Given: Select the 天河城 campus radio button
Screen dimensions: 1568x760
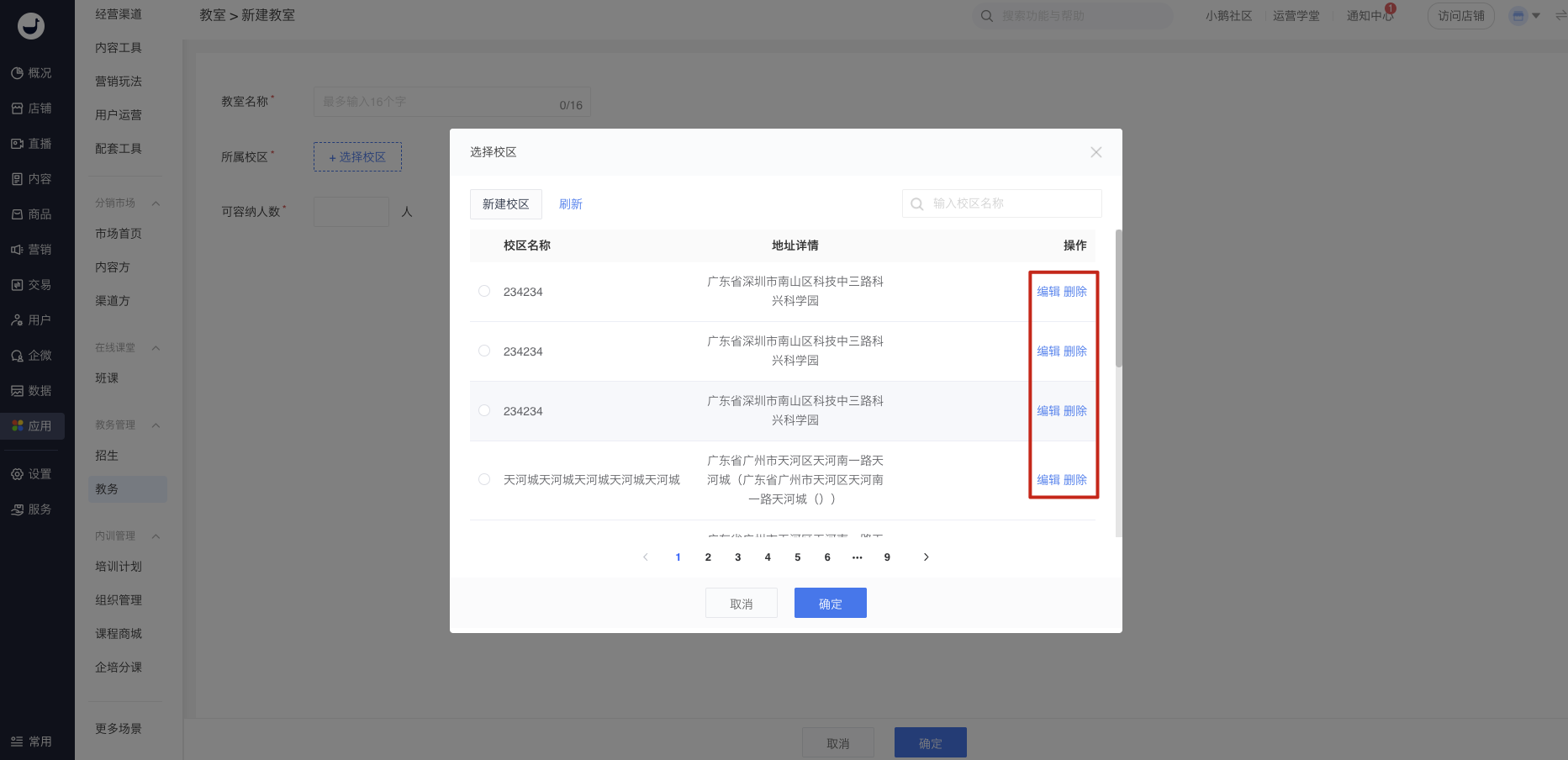Looking at the screenshot, I should pyautogui.click(x=484, y=479).
